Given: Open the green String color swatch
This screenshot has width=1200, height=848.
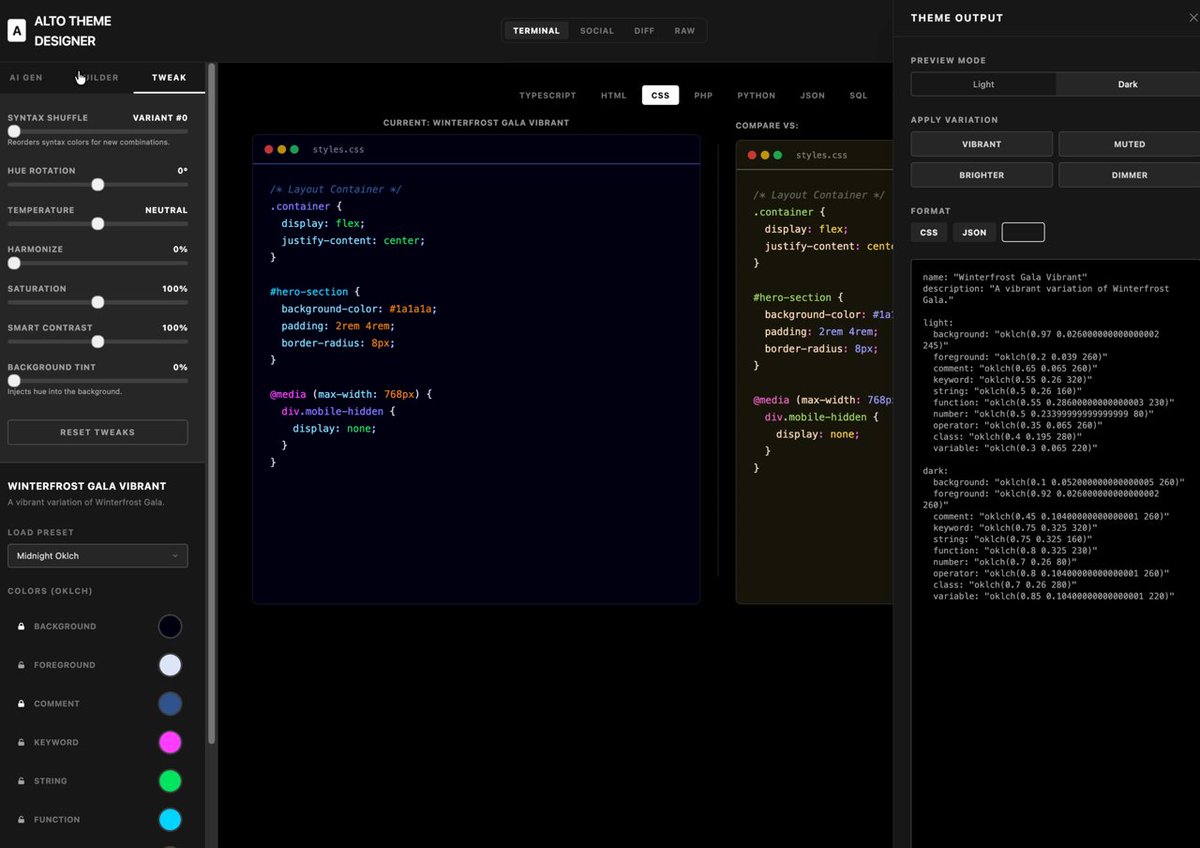Looking at the screenshot, I should point(170,781).
